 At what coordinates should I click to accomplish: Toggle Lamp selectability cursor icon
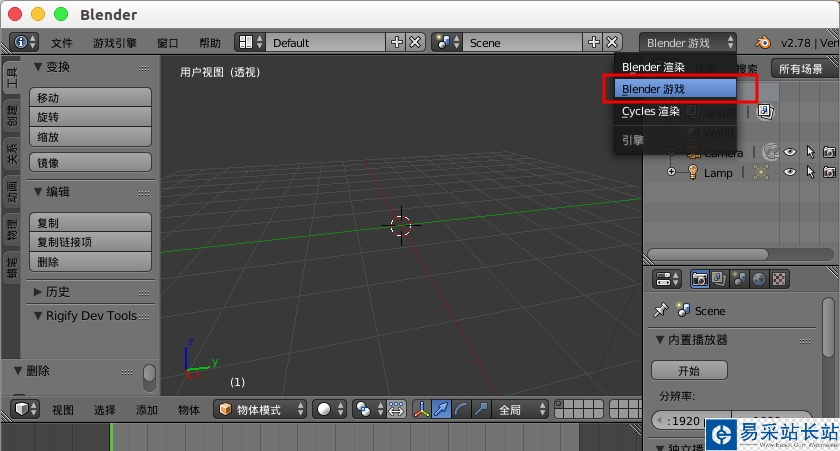click(x=810, y=172)
